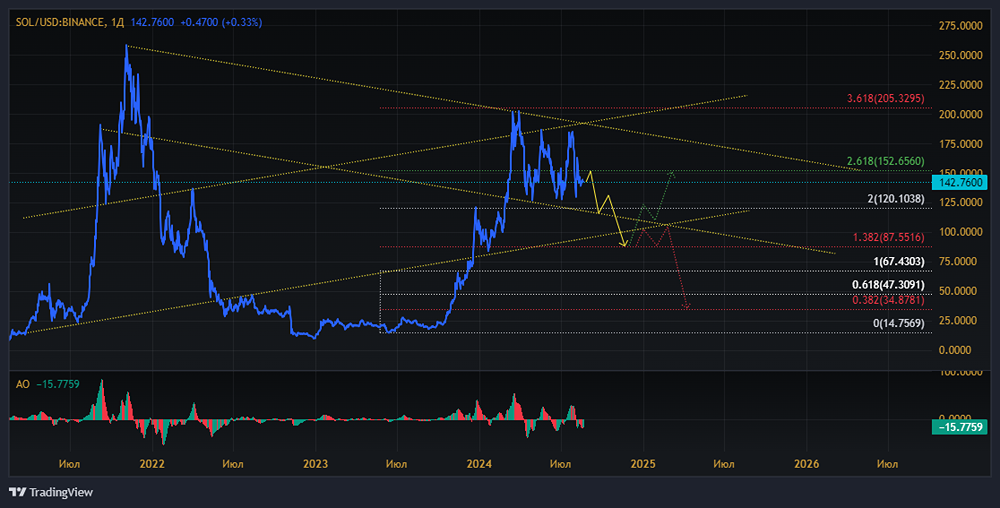Click the 2023 time axis label
Image resolution: width=1000 pixels, height=508 pixels.
click(x=316, y=464)
